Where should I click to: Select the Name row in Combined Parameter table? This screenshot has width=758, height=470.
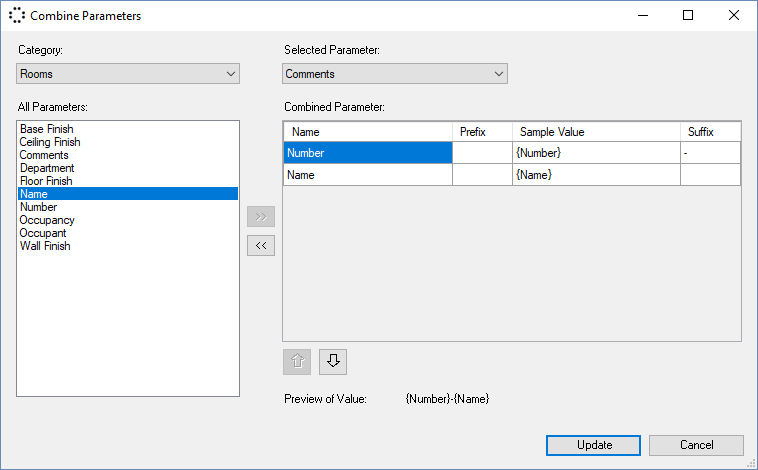[x=367, y=175]
